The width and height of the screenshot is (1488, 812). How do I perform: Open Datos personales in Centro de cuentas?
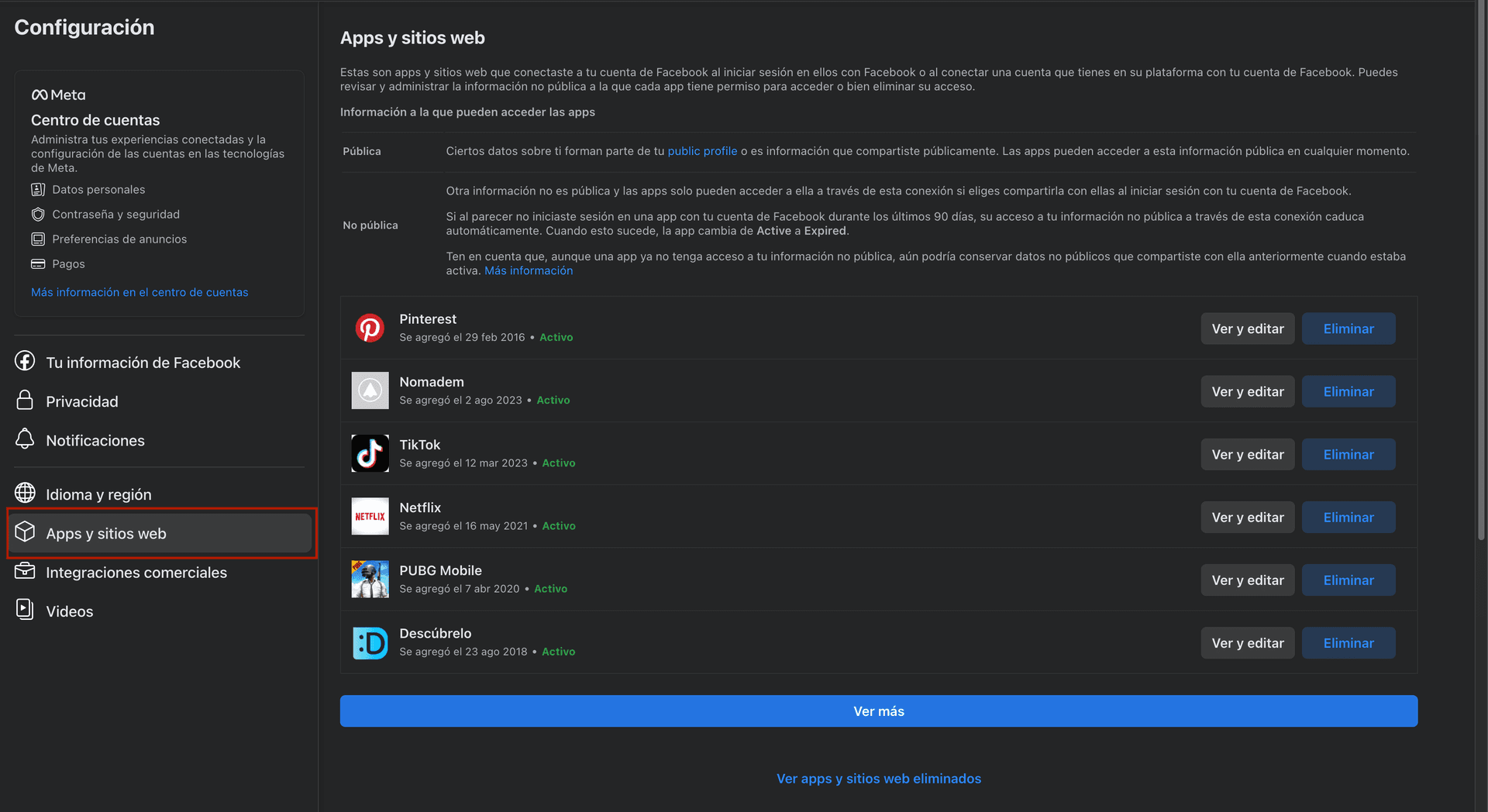point(98,190)
